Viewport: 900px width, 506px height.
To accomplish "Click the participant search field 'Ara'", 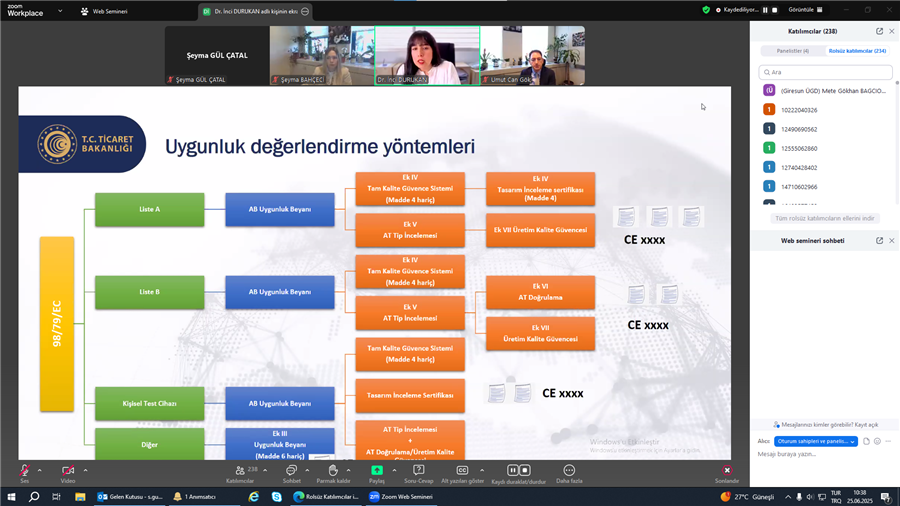I will point(825,72).
